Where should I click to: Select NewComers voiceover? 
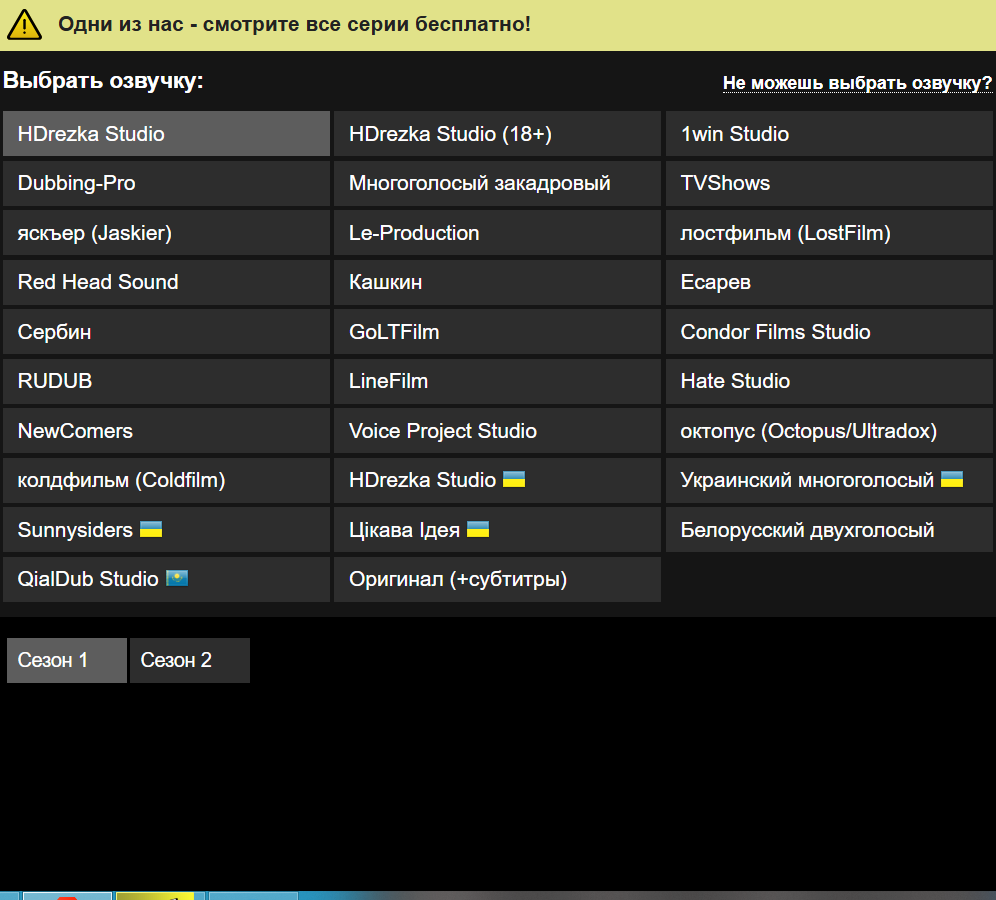[166, 431]
